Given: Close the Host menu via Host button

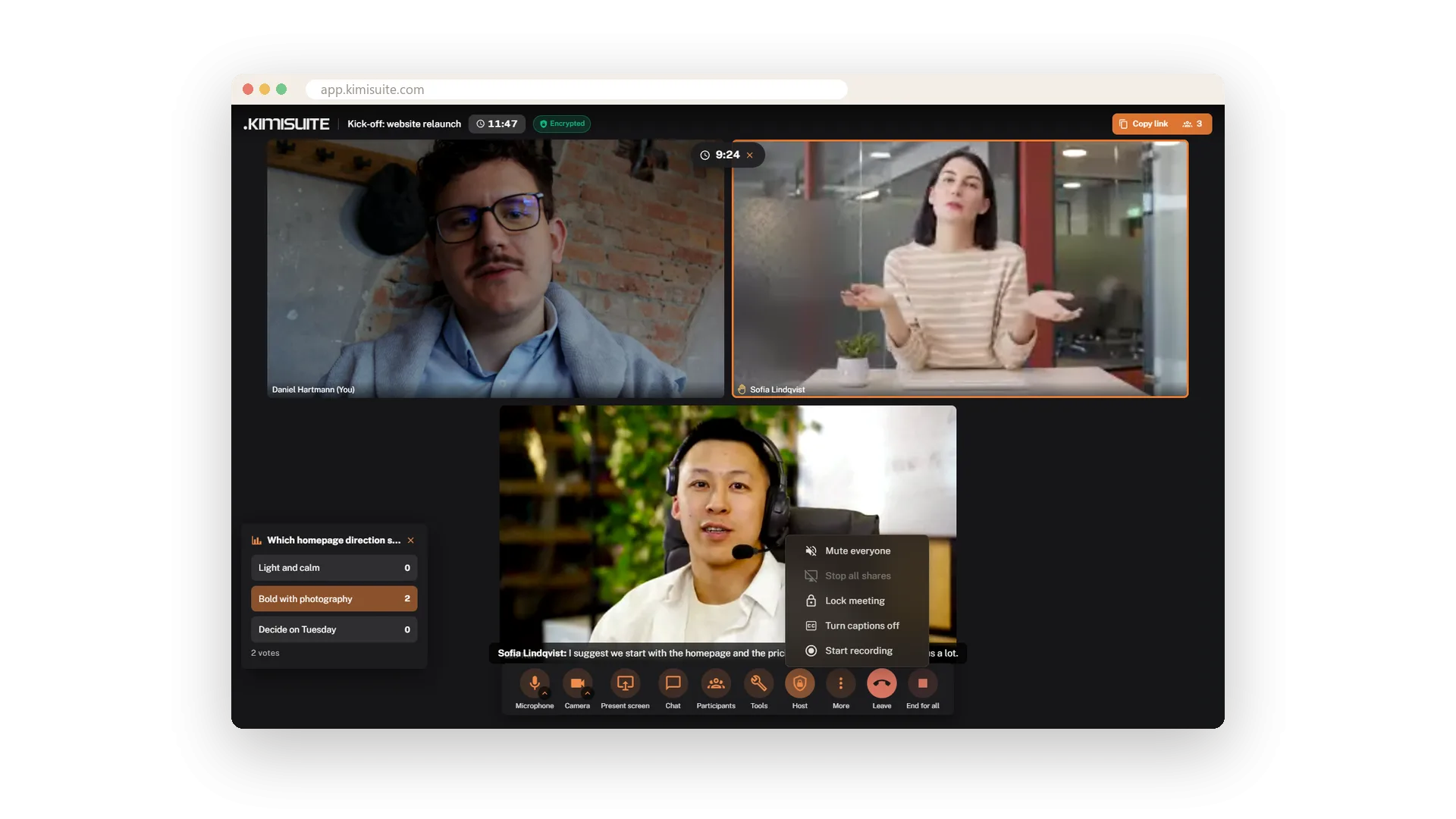Looking at the screenshot, I should [800, 683].
